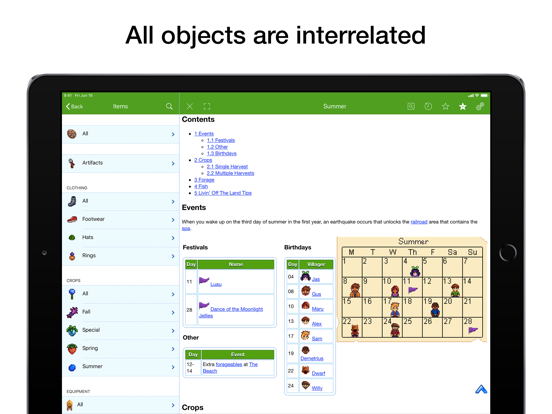Image resolution: width=552 pixels, height=414 pixels.
Task: Open the Hats category
Action: click(121, 238)
